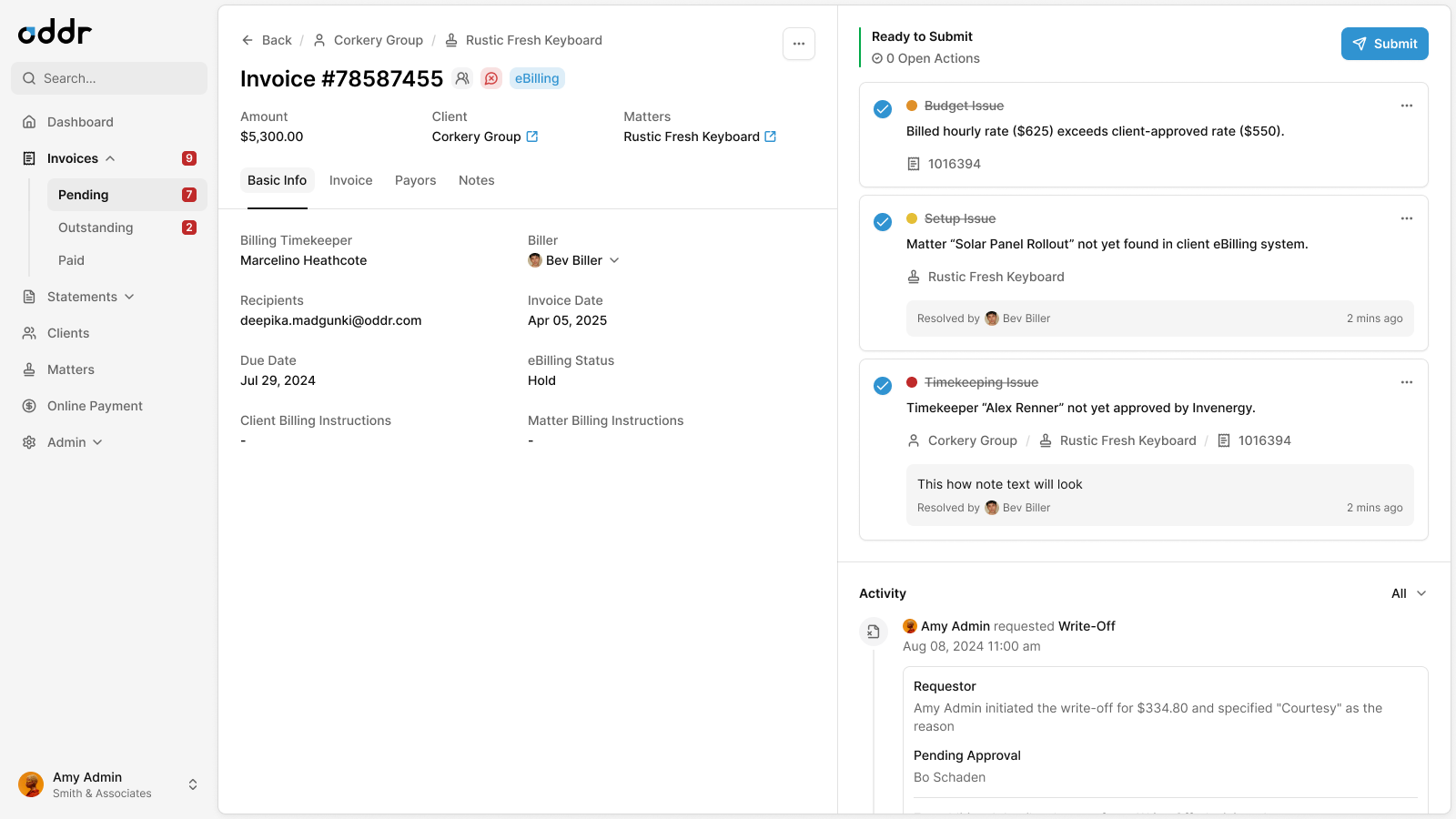Switch to the Notes tab
This screenshot has width=1456, height=819.
476,180
